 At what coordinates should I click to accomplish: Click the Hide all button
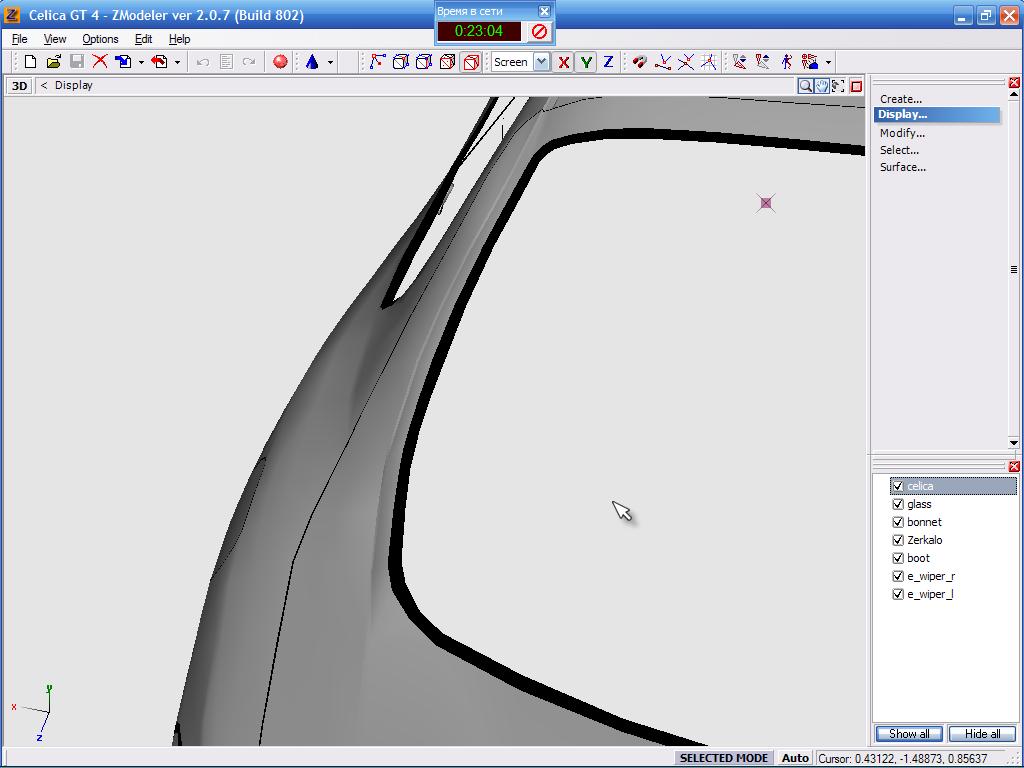[x=982, y=734]
